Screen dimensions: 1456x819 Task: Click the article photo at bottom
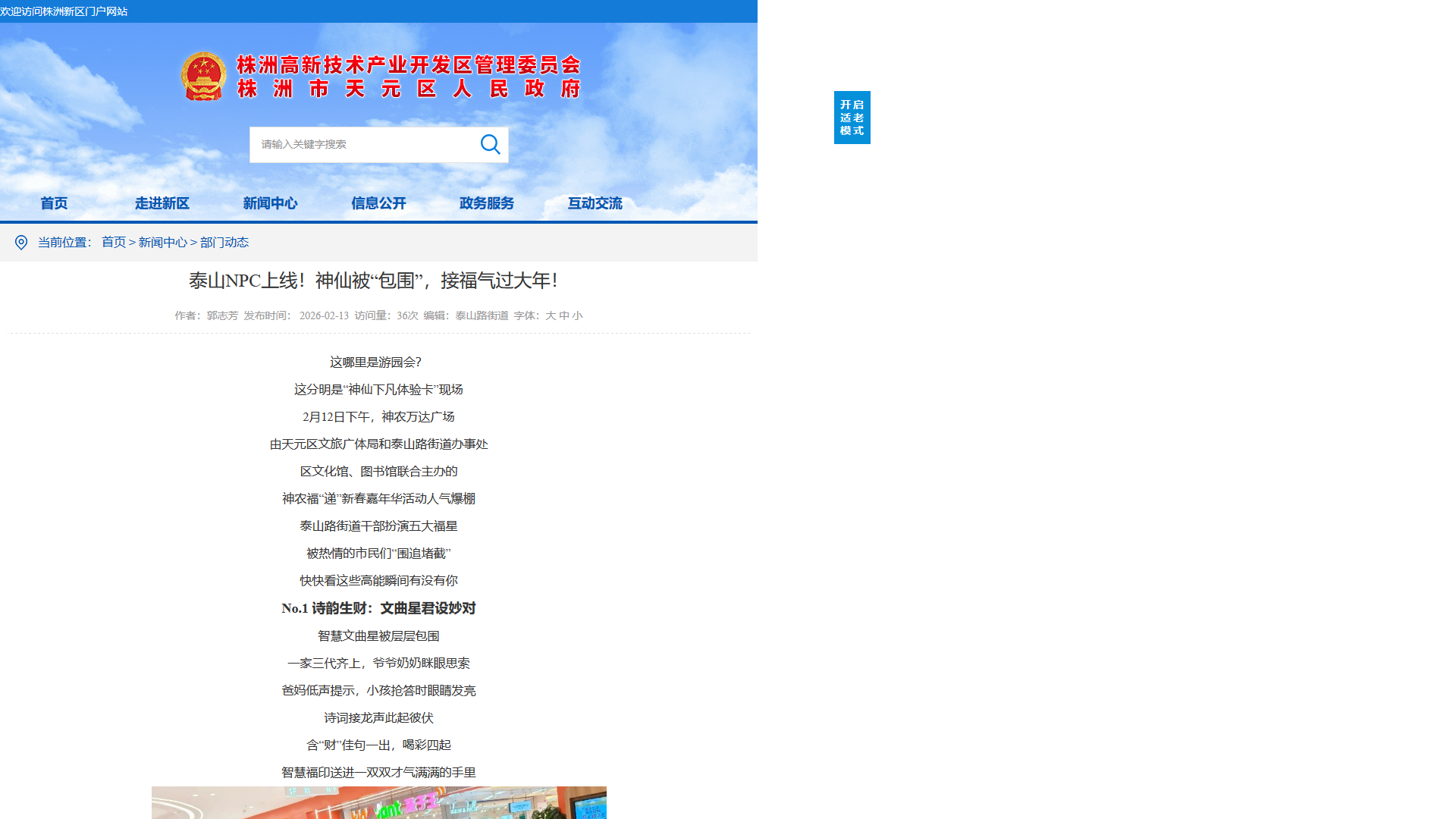coord(379,802)
